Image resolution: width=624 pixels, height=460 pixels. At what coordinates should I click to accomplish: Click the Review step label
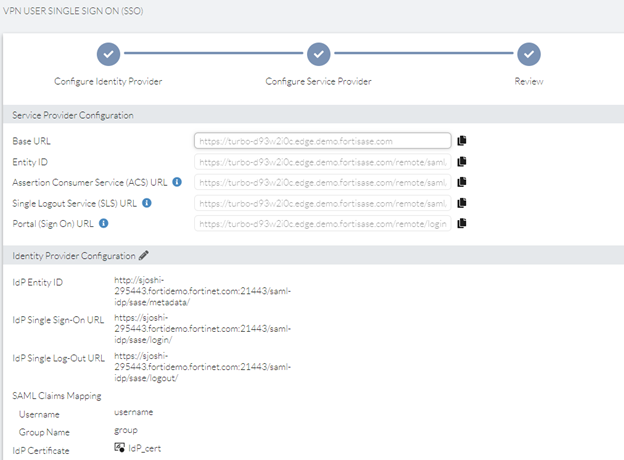pos(528,82)
